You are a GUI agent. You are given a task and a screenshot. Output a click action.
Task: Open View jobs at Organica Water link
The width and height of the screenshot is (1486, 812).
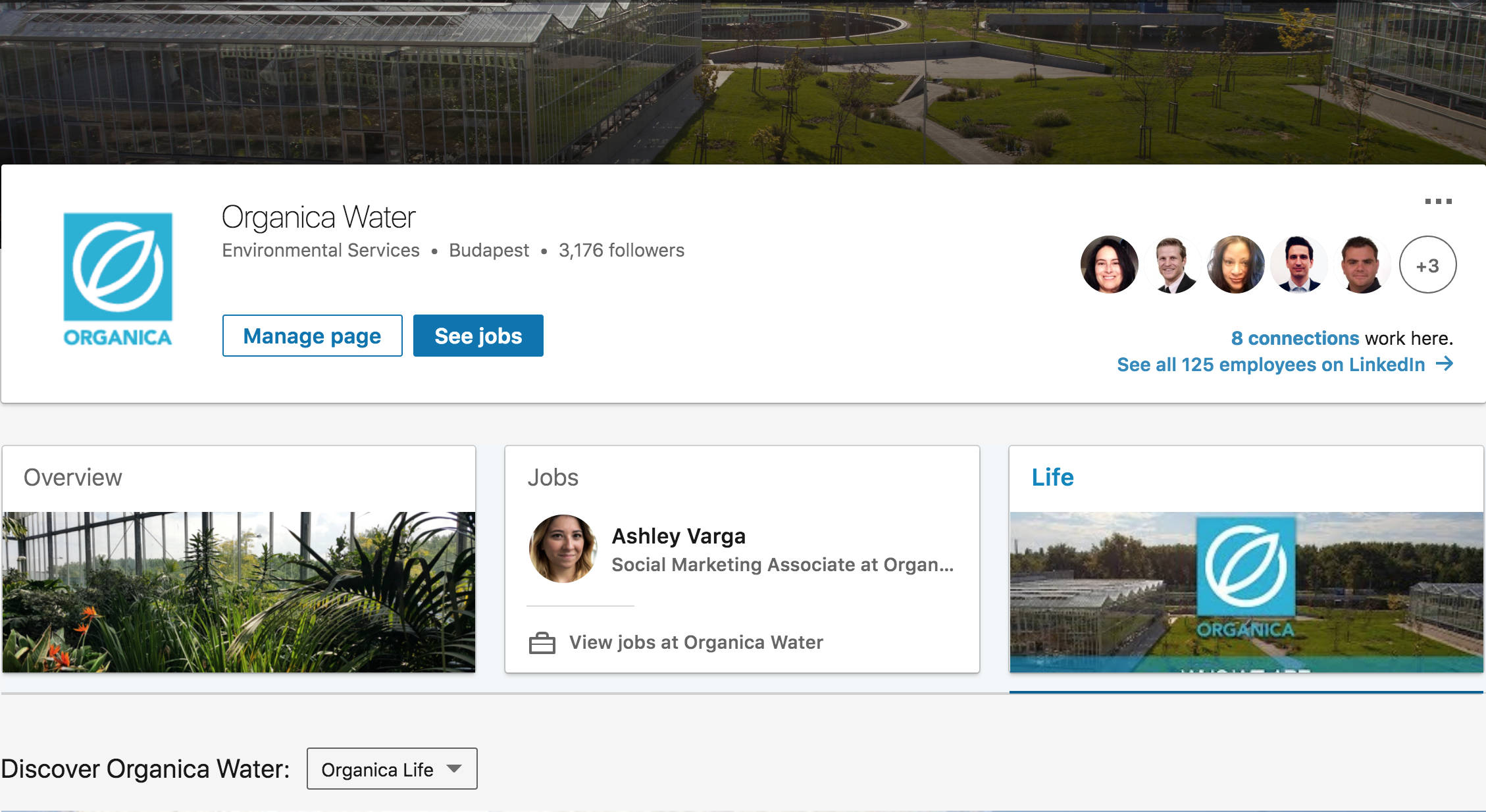coord(696,642)
